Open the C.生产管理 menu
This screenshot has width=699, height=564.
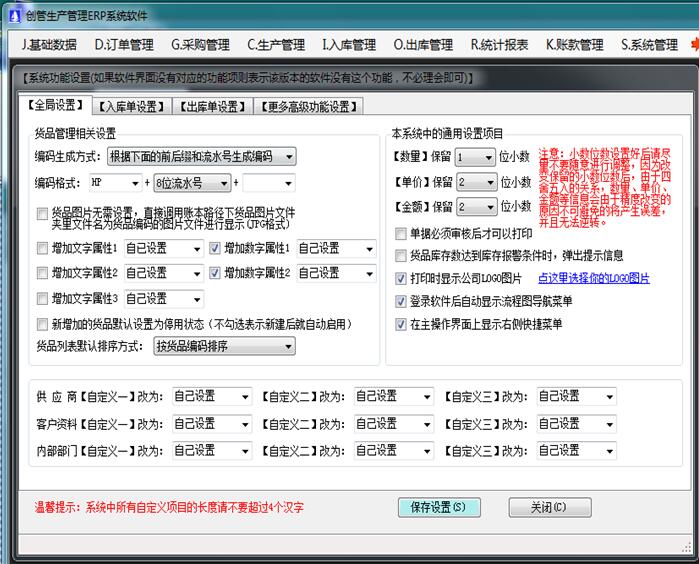pos(276,45)
